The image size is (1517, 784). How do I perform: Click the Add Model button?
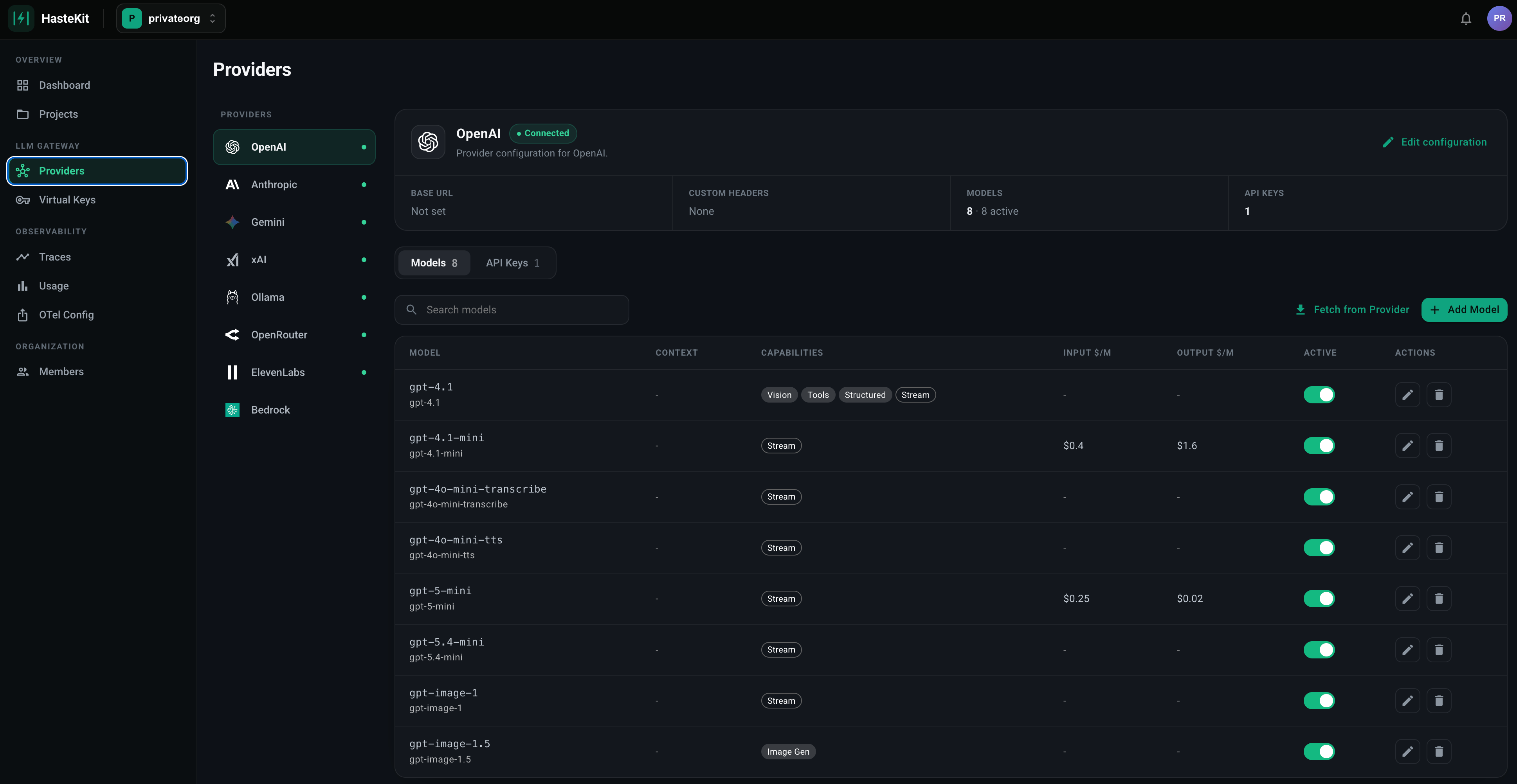tap(1464, 309)
